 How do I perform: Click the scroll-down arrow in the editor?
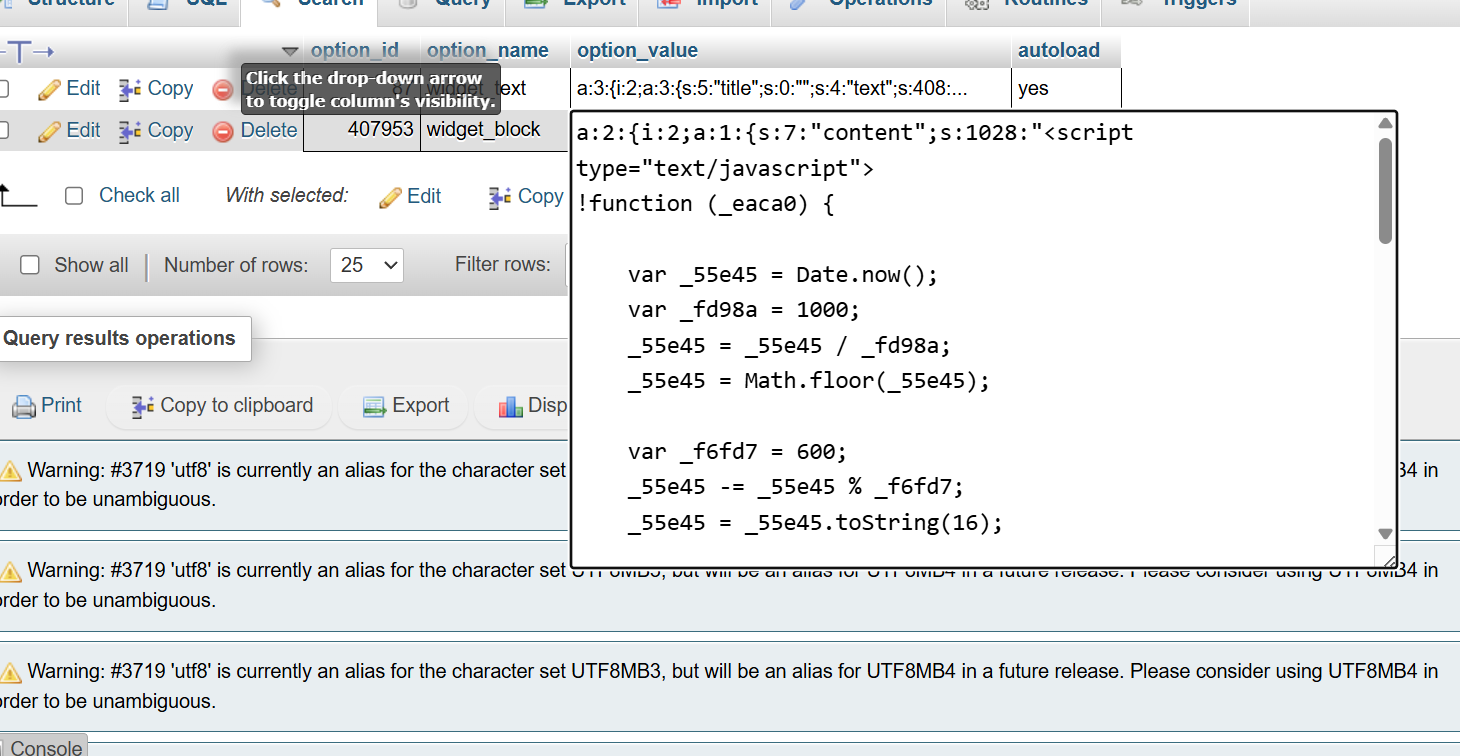click(1385, 534)
